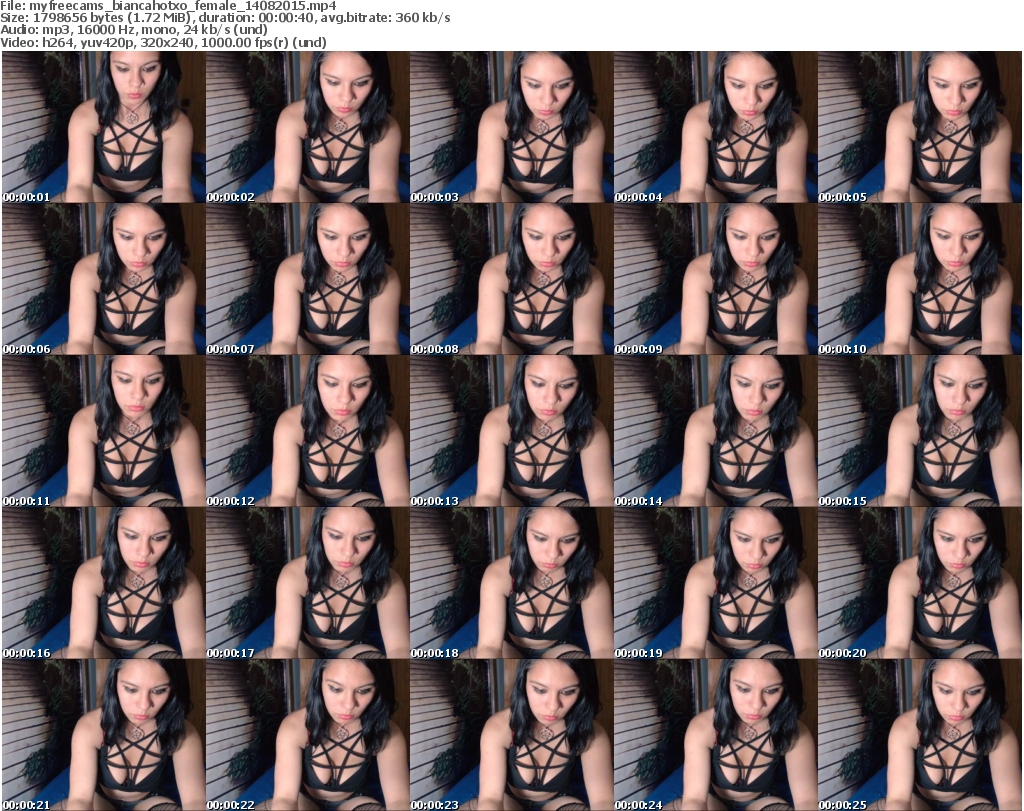1024x811 pixels.
Task: Select the thumbnail frame stamped 00:00:10
Action: coord(919,279)
